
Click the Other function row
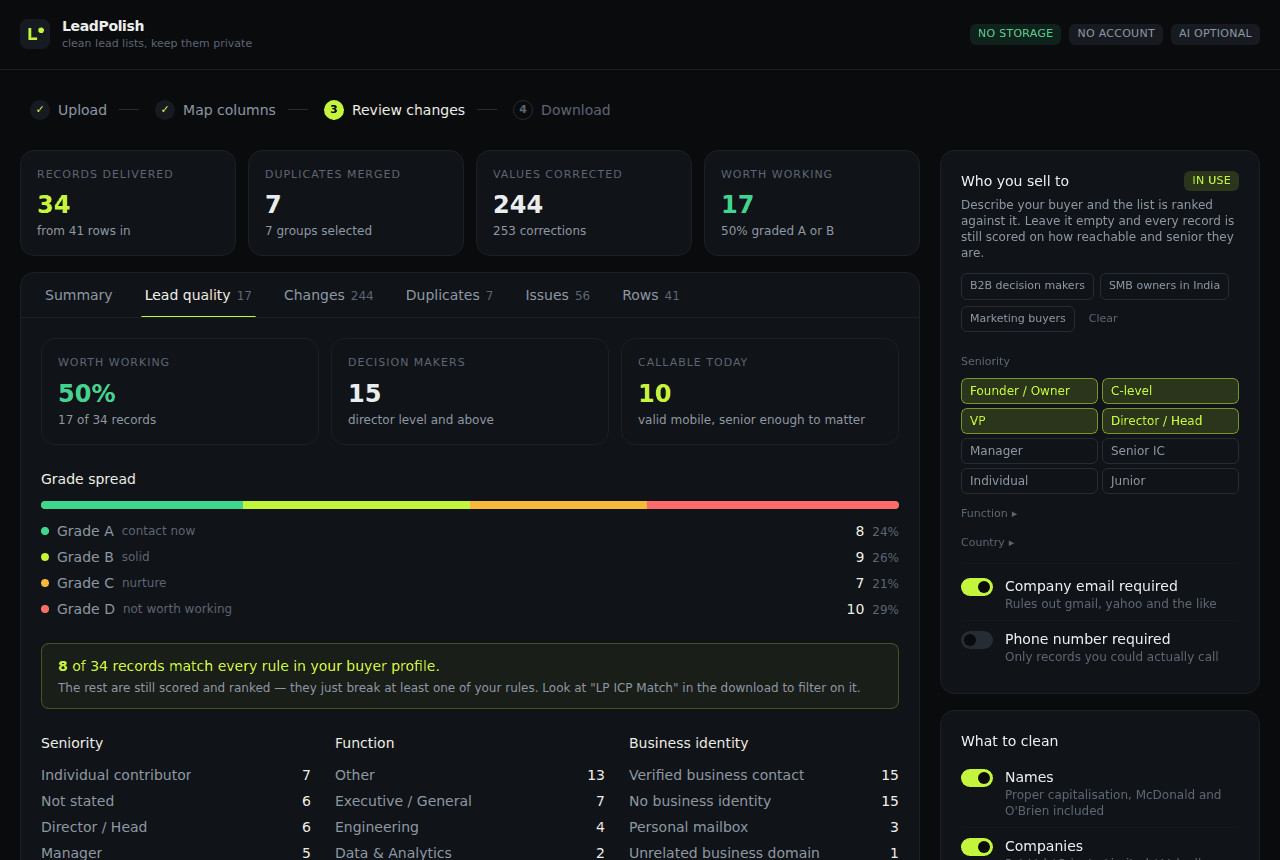click(x=470, y=775)
